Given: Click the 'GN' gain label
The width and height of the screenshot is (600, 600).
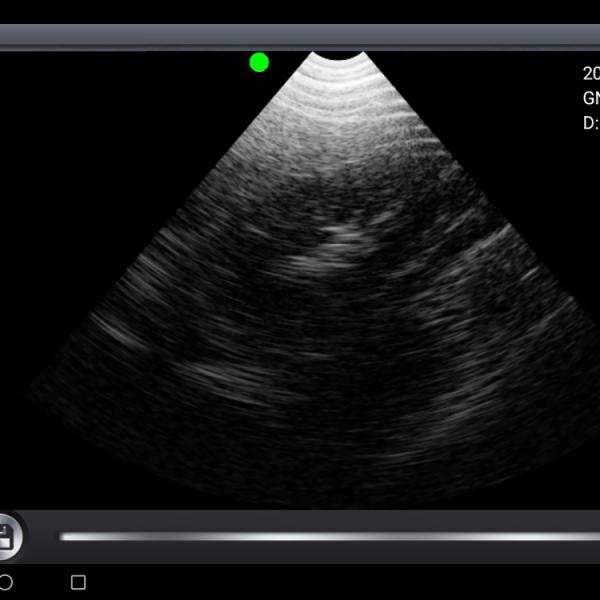Looking at the screenshot, I should (590, 98).
